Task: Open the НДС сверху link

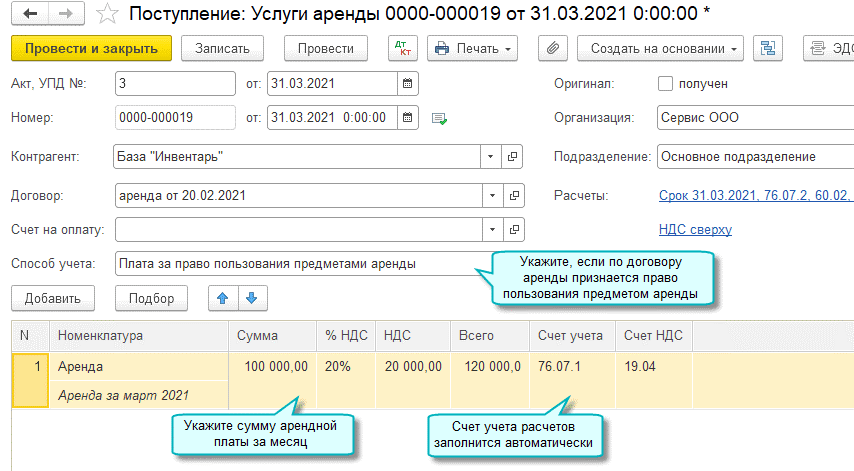Action: (x=694, y=229)
